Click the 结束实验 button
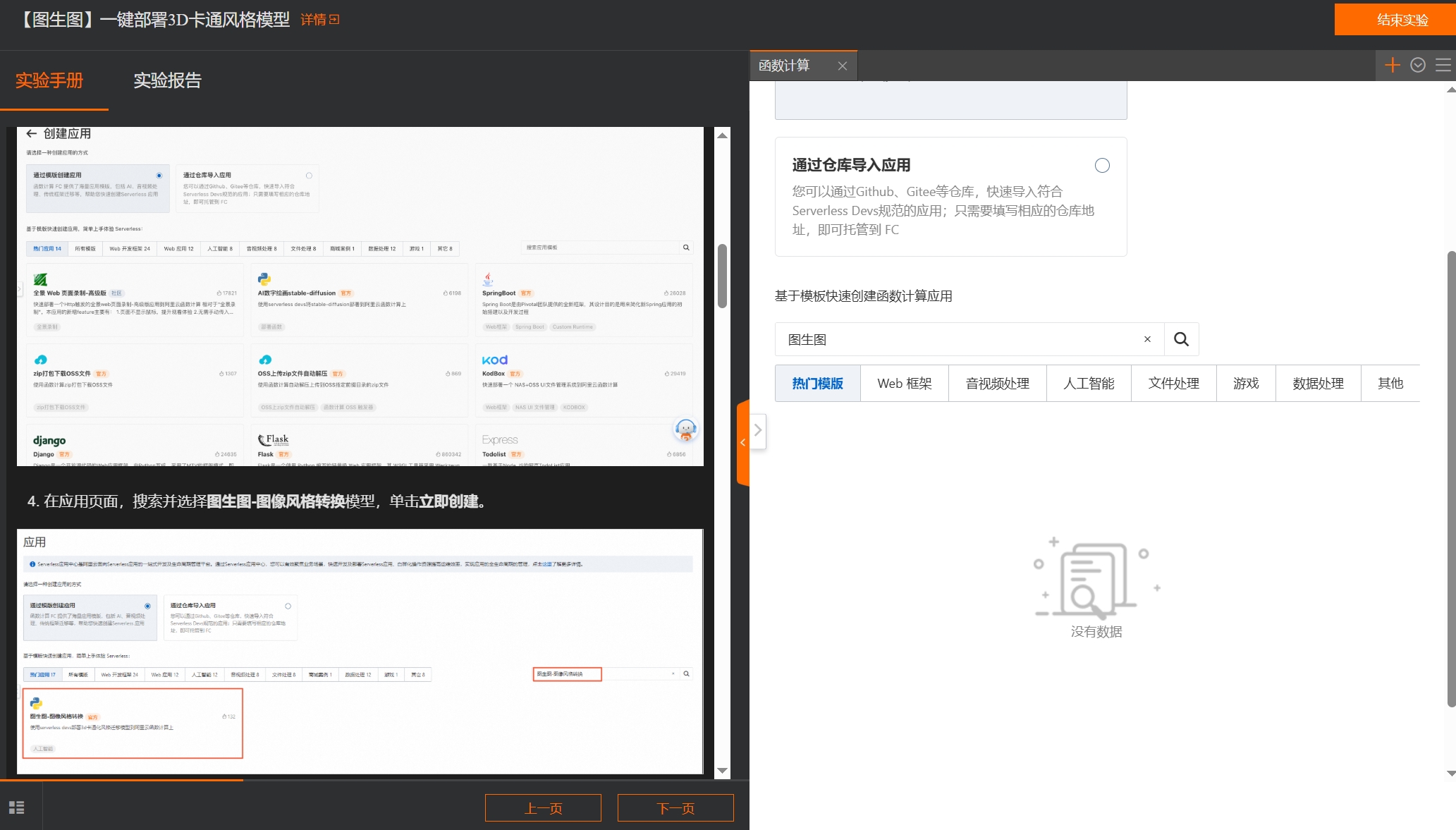The height and width of the screenshot is (830, 1456). [1402, 20]
